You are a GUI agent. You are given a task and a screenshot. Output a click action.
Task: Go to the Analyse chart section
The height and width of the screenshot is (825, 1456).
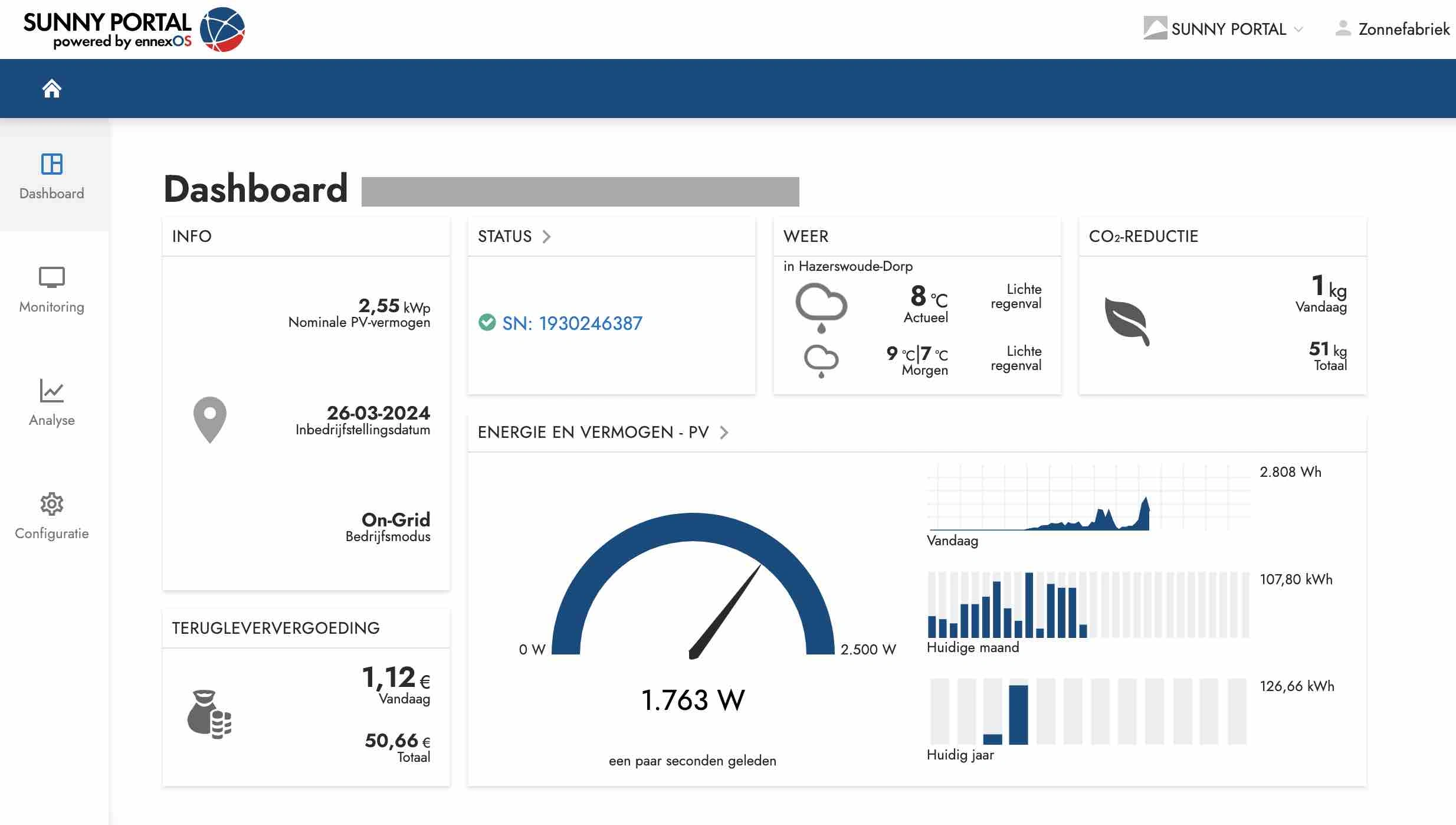52,402
